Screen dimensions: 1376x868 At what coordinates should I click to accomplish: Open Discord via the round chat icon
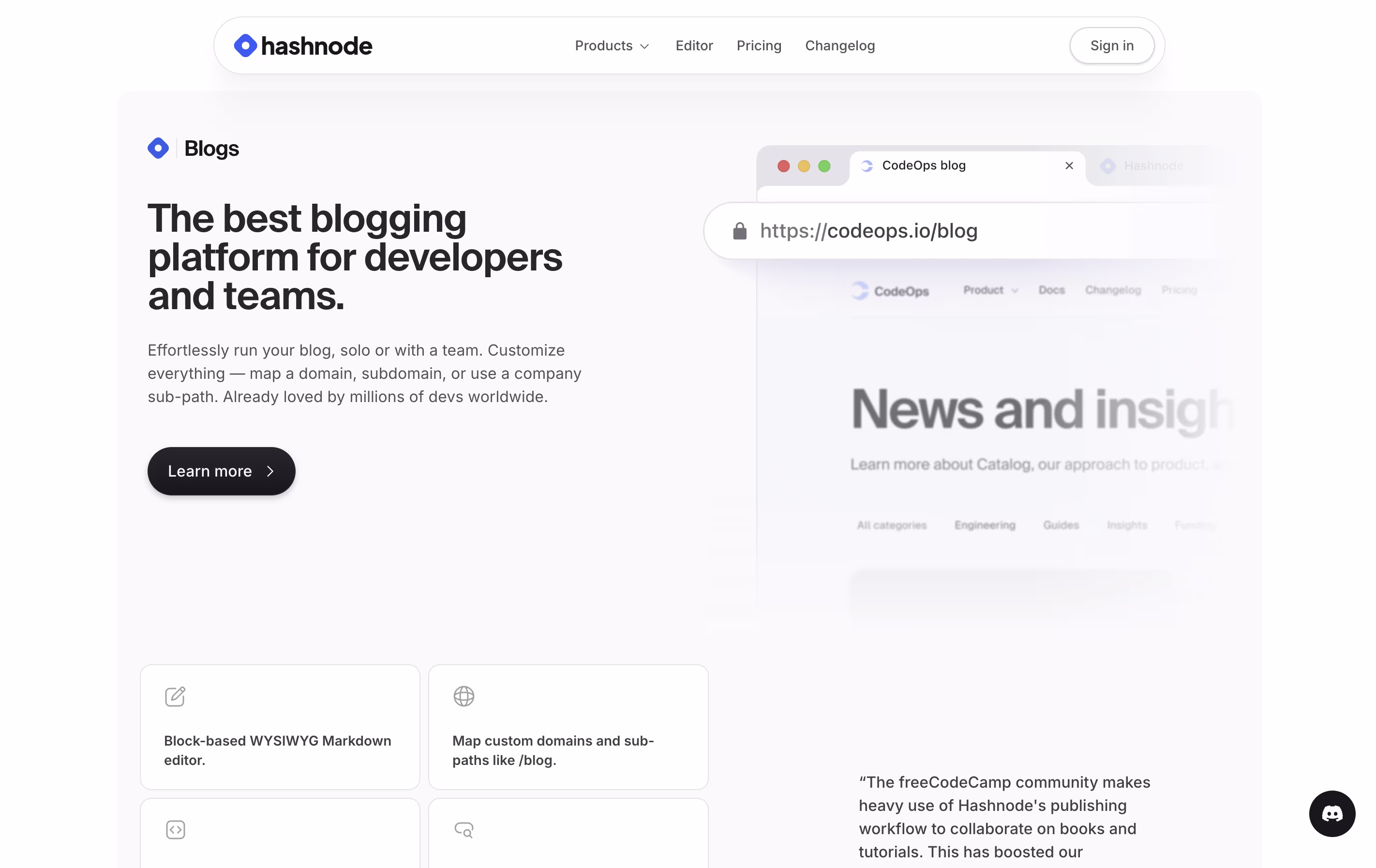click(1332, 814)
